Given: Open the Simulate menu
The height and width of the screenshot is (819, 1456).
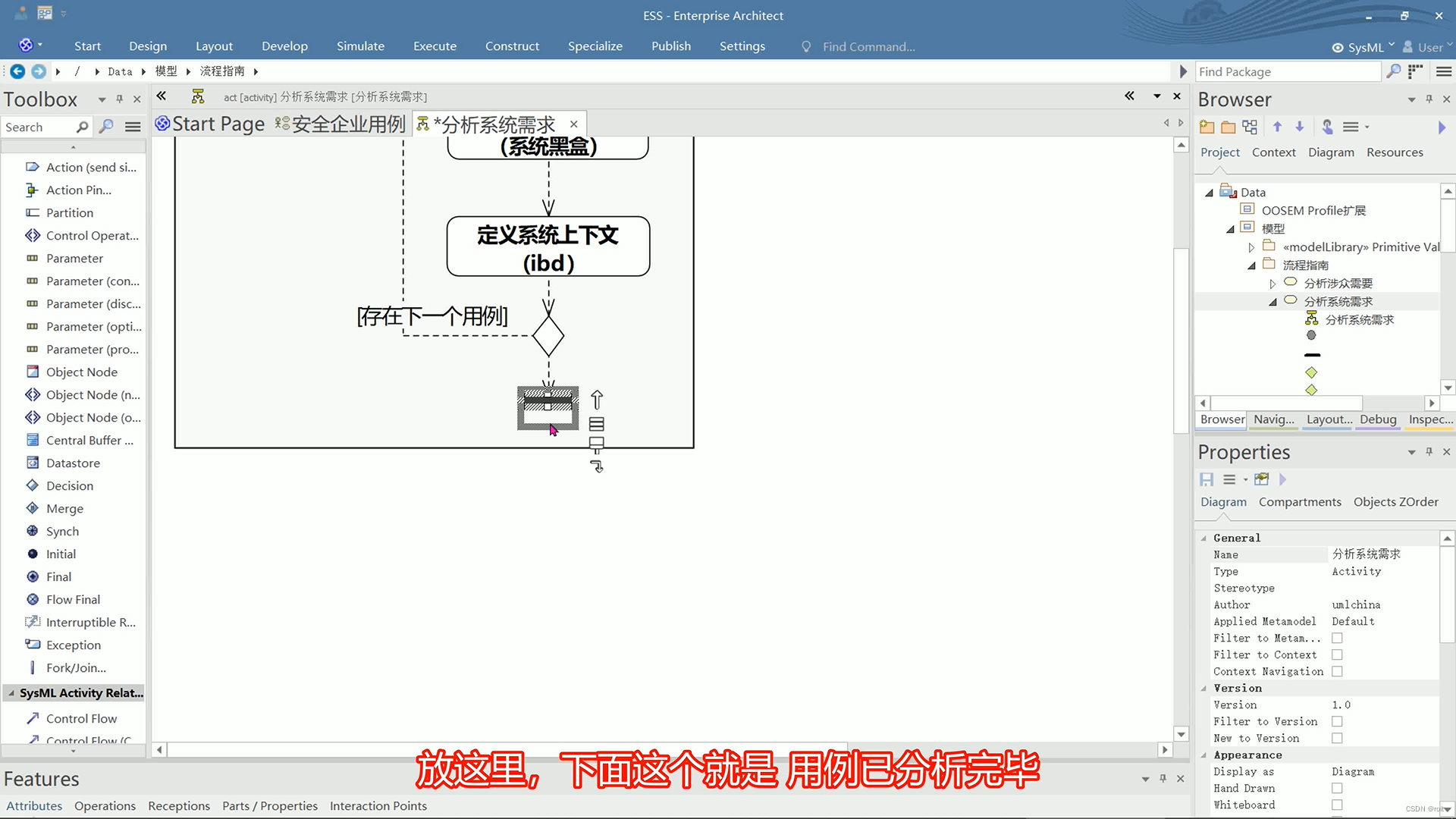Looking at the screenshot, I should (360, 45).
